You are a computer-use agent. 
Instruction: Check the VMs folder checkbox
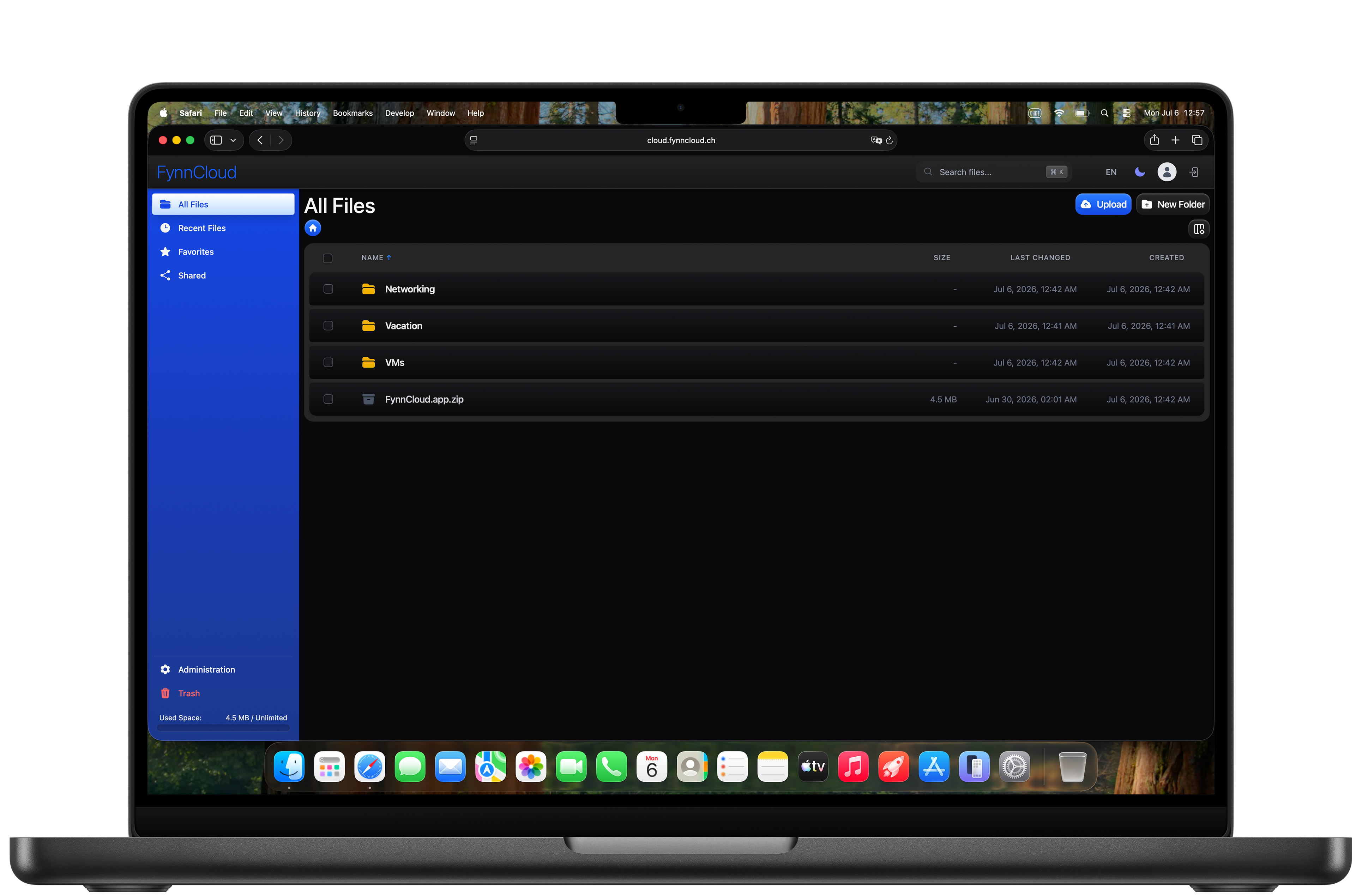coord(328,362)
